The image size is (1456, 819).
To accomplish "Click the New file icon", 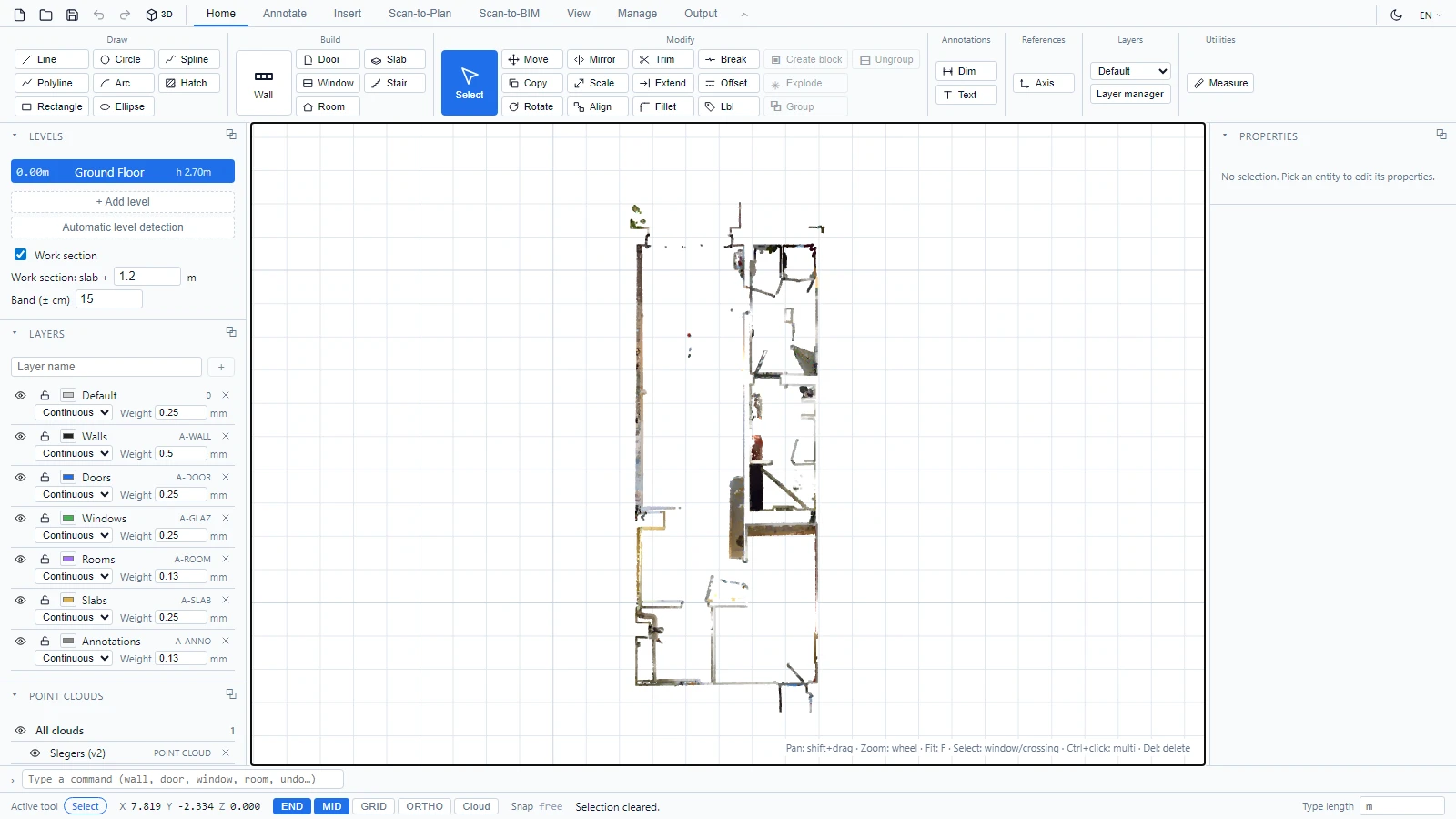I will pyautogui.click(x=20, y=15).
